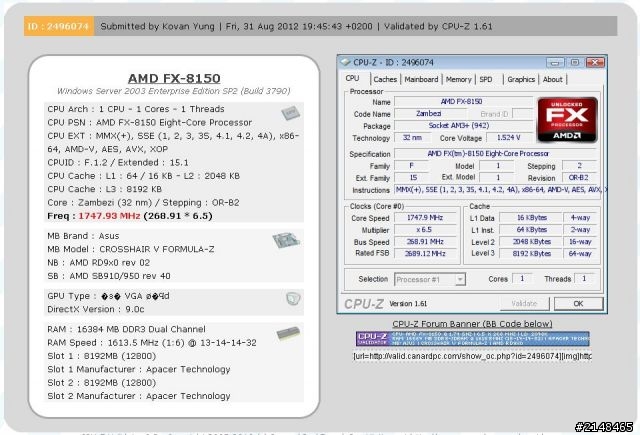
Task: Minimize the CPU-Z window
Action: tap(555, 62)
